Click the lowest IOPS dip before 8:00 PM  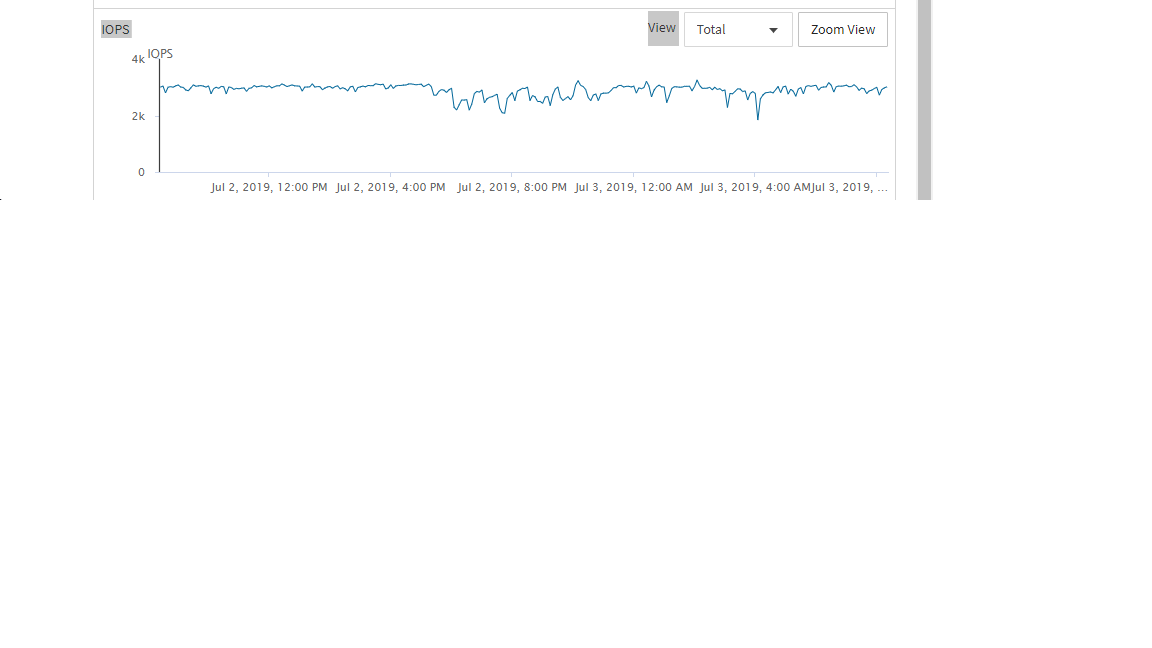503,113
